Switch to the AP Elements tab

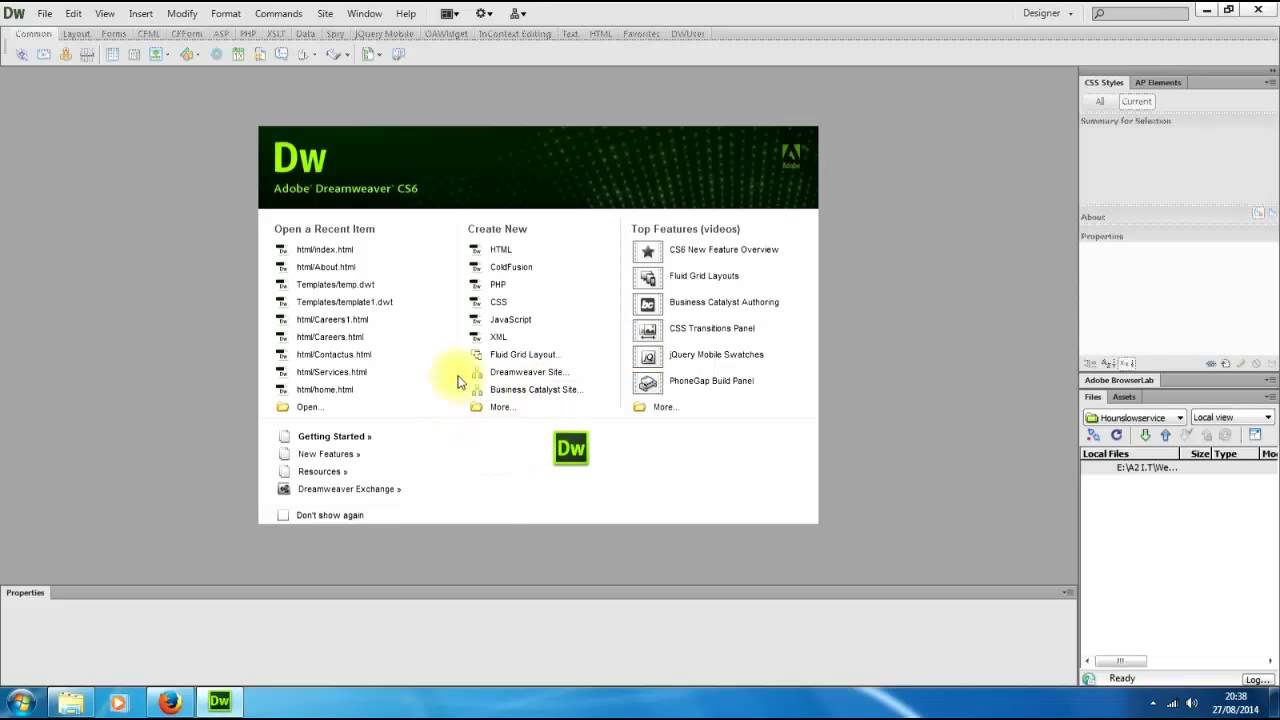(x=1158, y=82)
